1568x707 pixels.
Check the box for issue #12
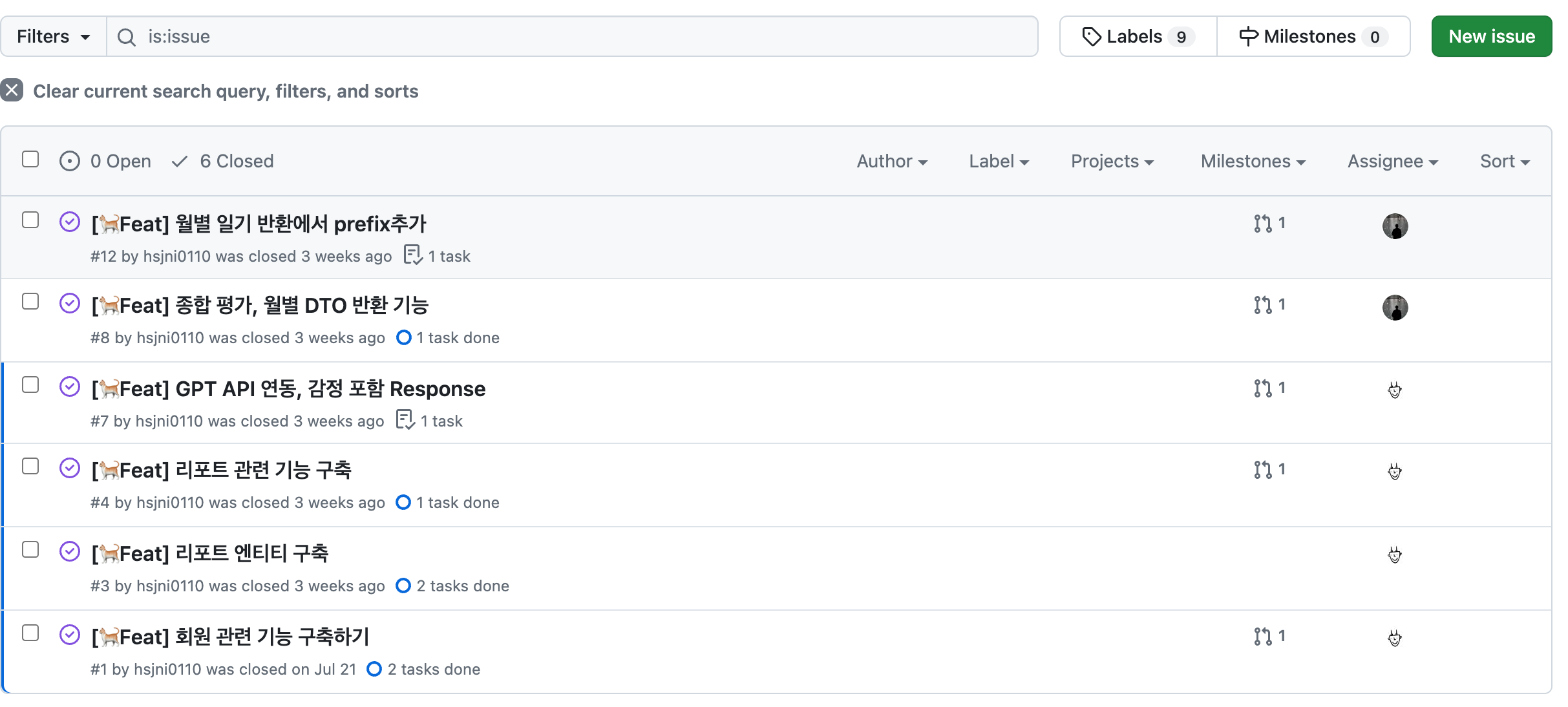point(30,220)
